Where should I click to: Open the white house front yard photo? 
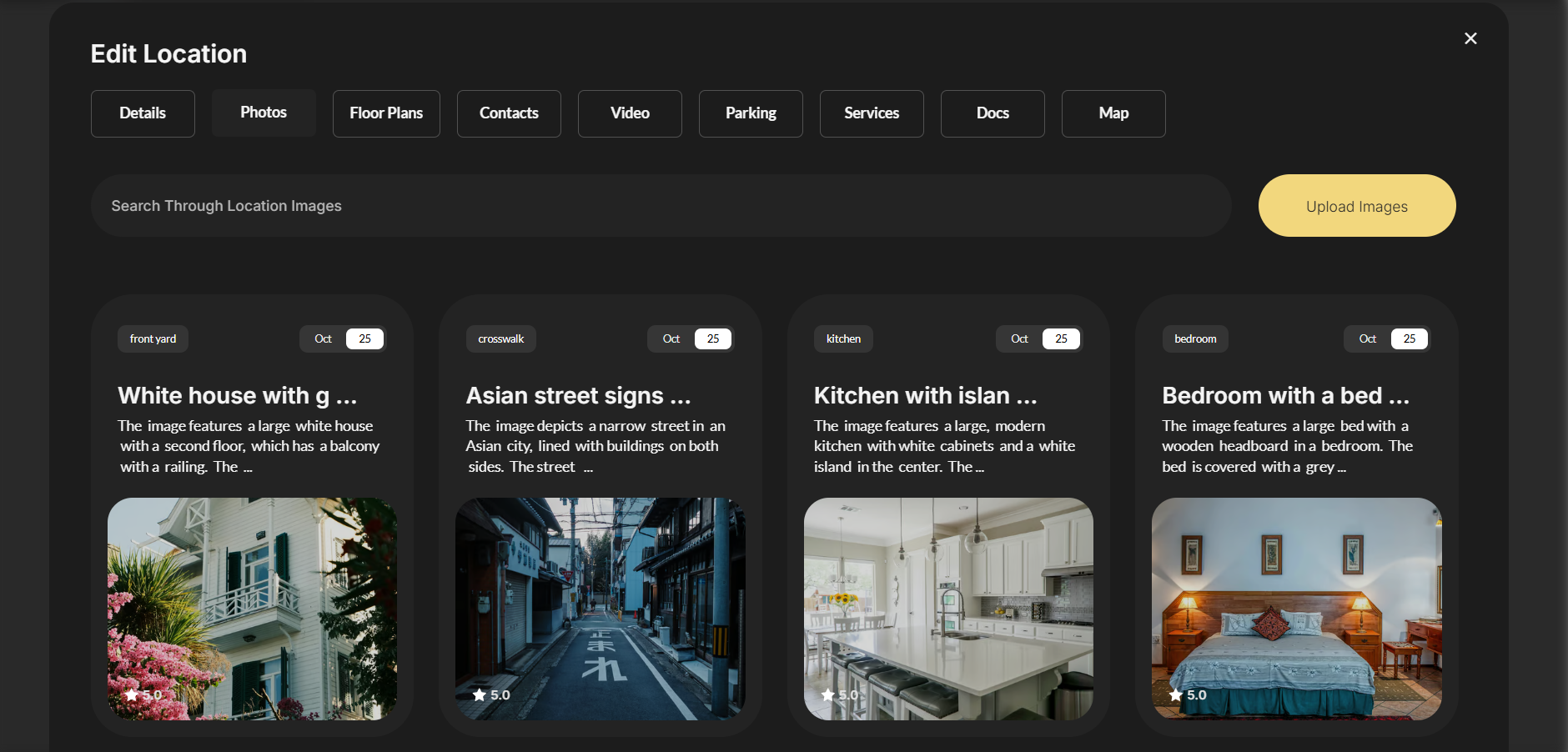[252, 609]
